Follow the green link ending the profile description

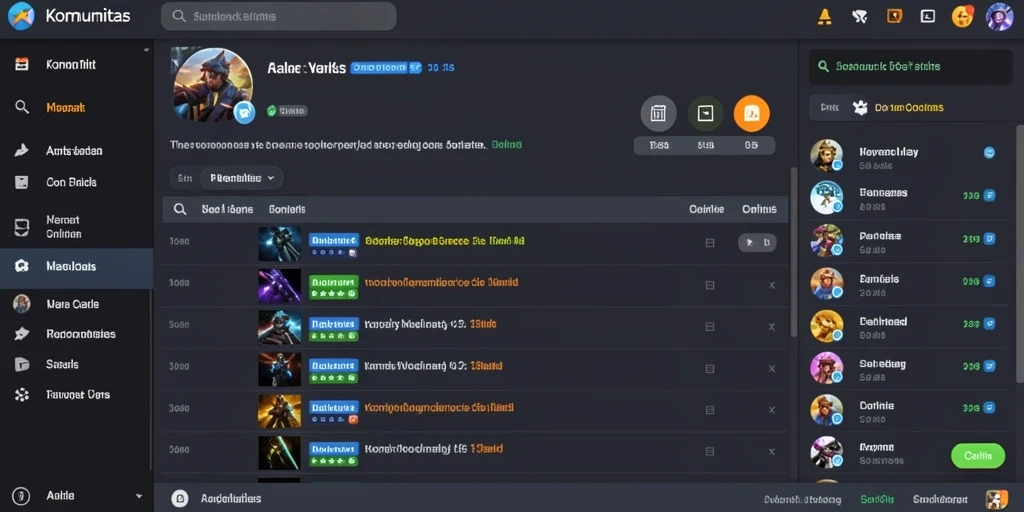506,144
